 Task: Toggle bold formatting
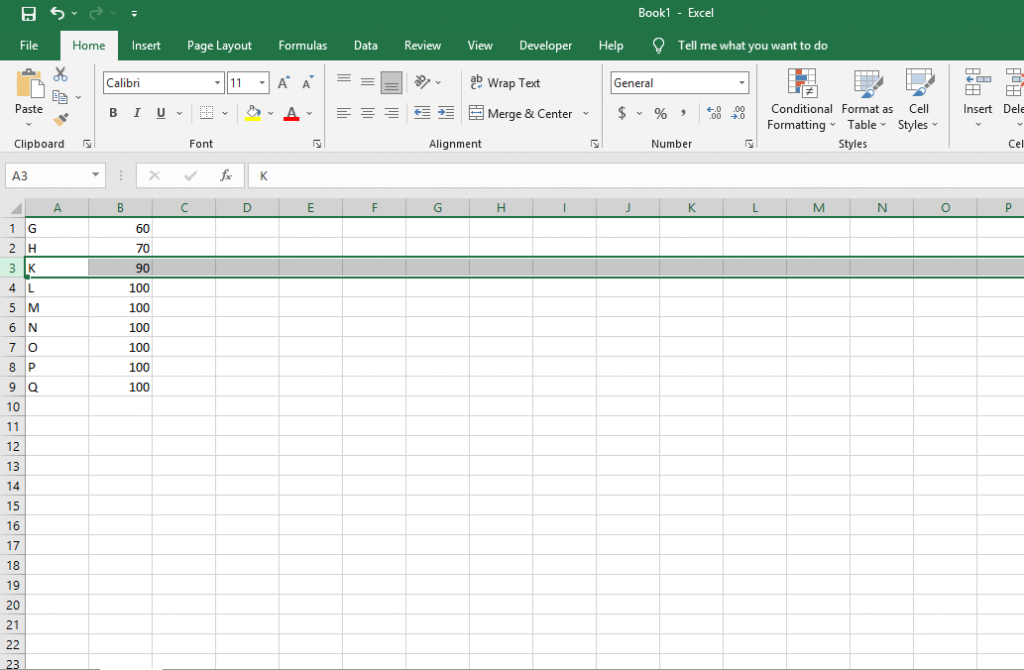[113, 113]
